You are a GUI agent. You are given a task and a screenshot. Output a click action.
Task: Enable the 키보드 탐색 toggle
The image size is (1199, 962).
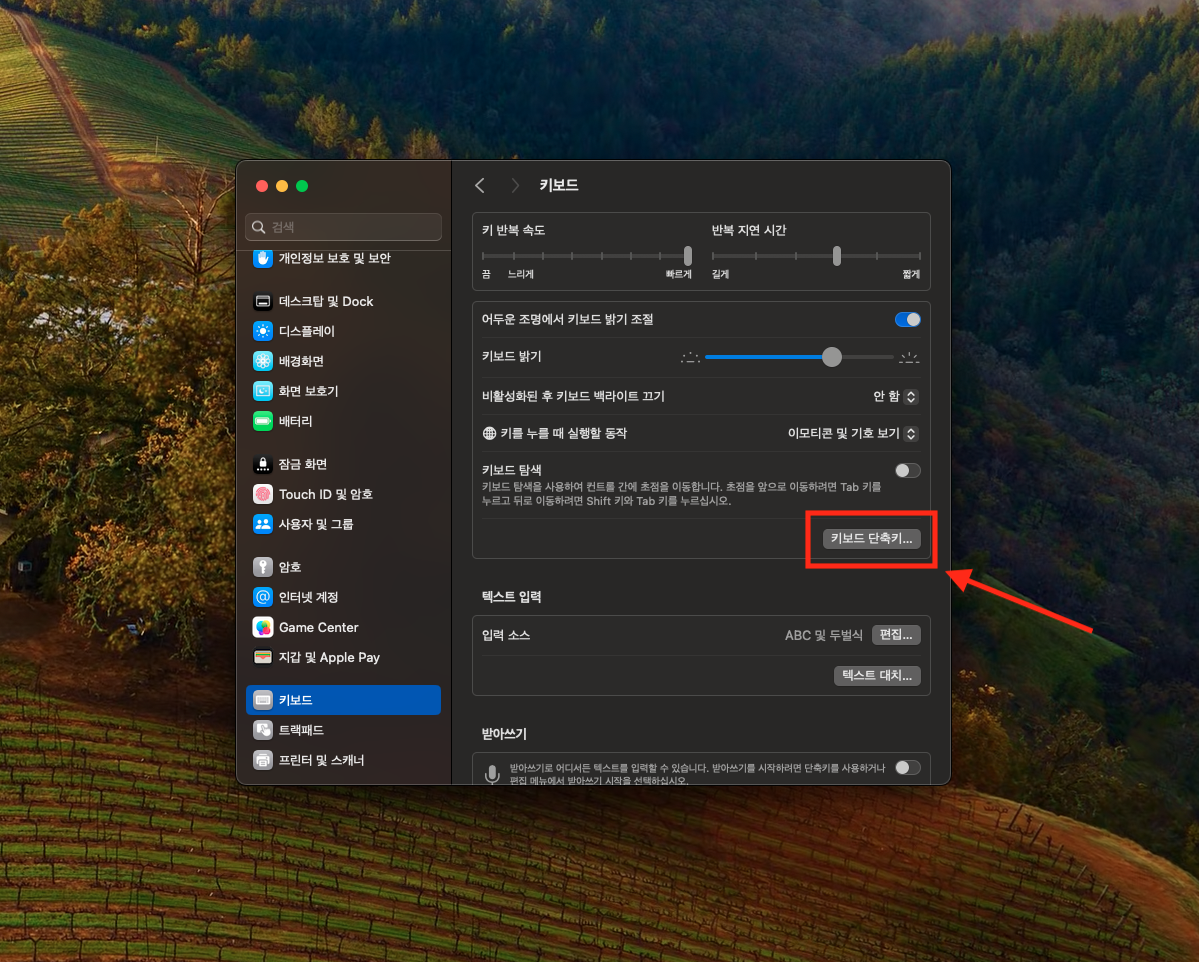(x=908, y=470)
